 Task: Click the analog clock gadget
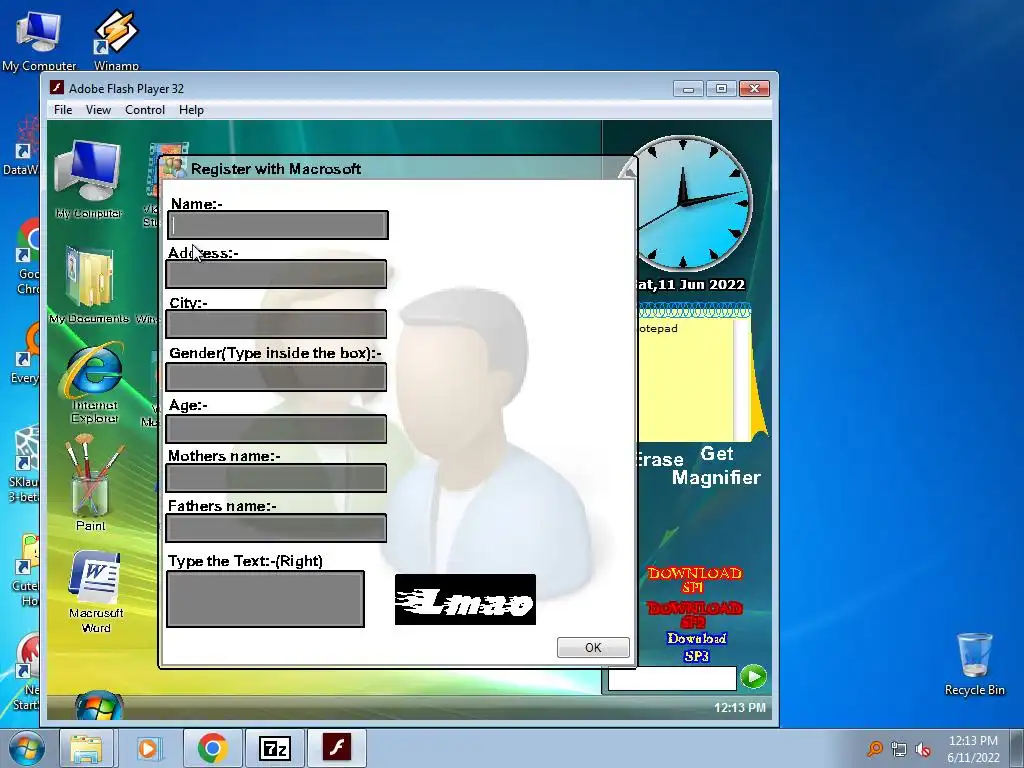[686, 203]
